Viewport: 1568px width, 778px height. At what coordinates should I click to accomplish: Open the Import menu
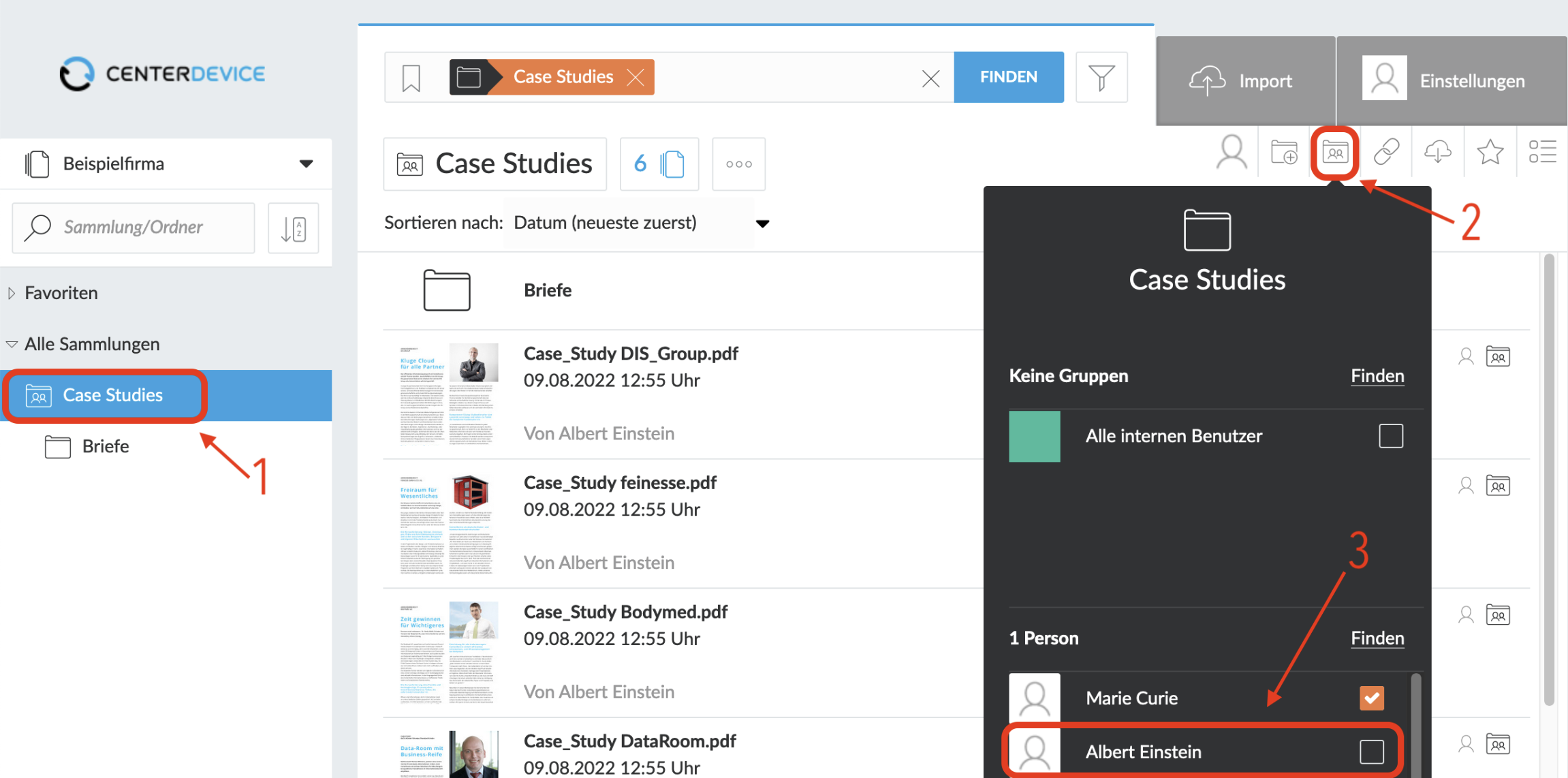[1245, 81]
